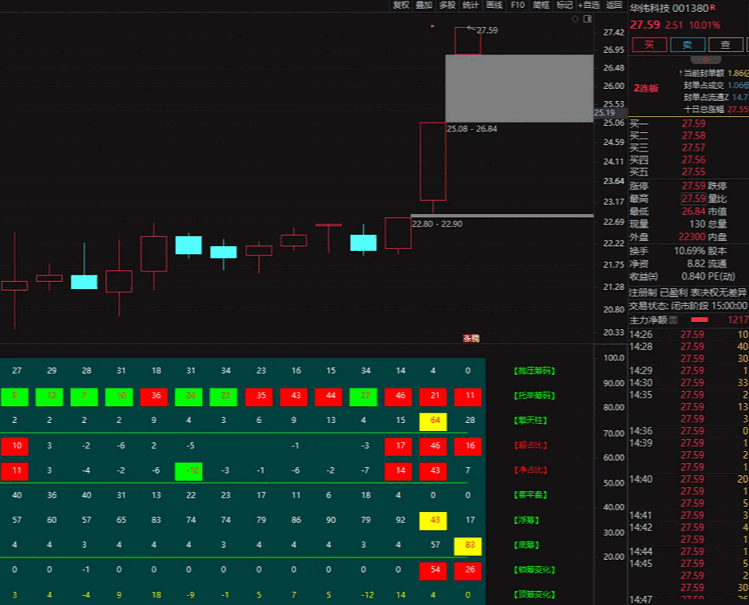
Task: Open 统计 statistics from the toolbar
Action: 471,5
